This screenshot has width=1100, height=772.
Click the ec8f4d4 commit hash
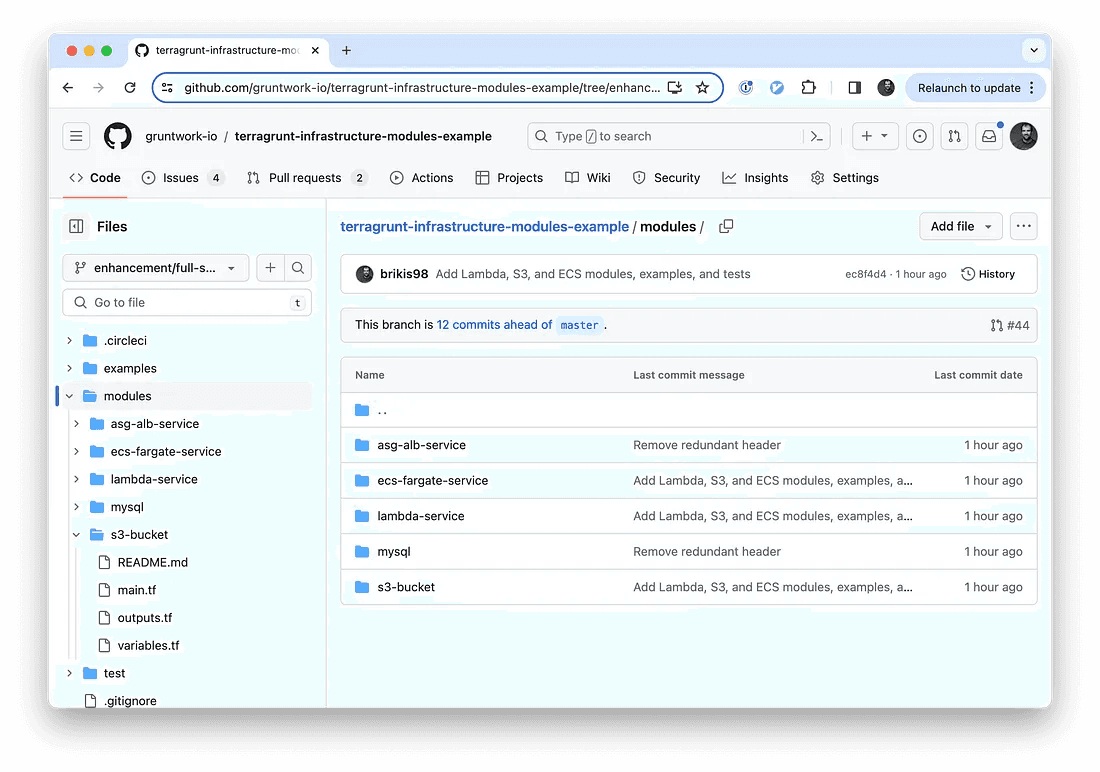tap(866, 274)
